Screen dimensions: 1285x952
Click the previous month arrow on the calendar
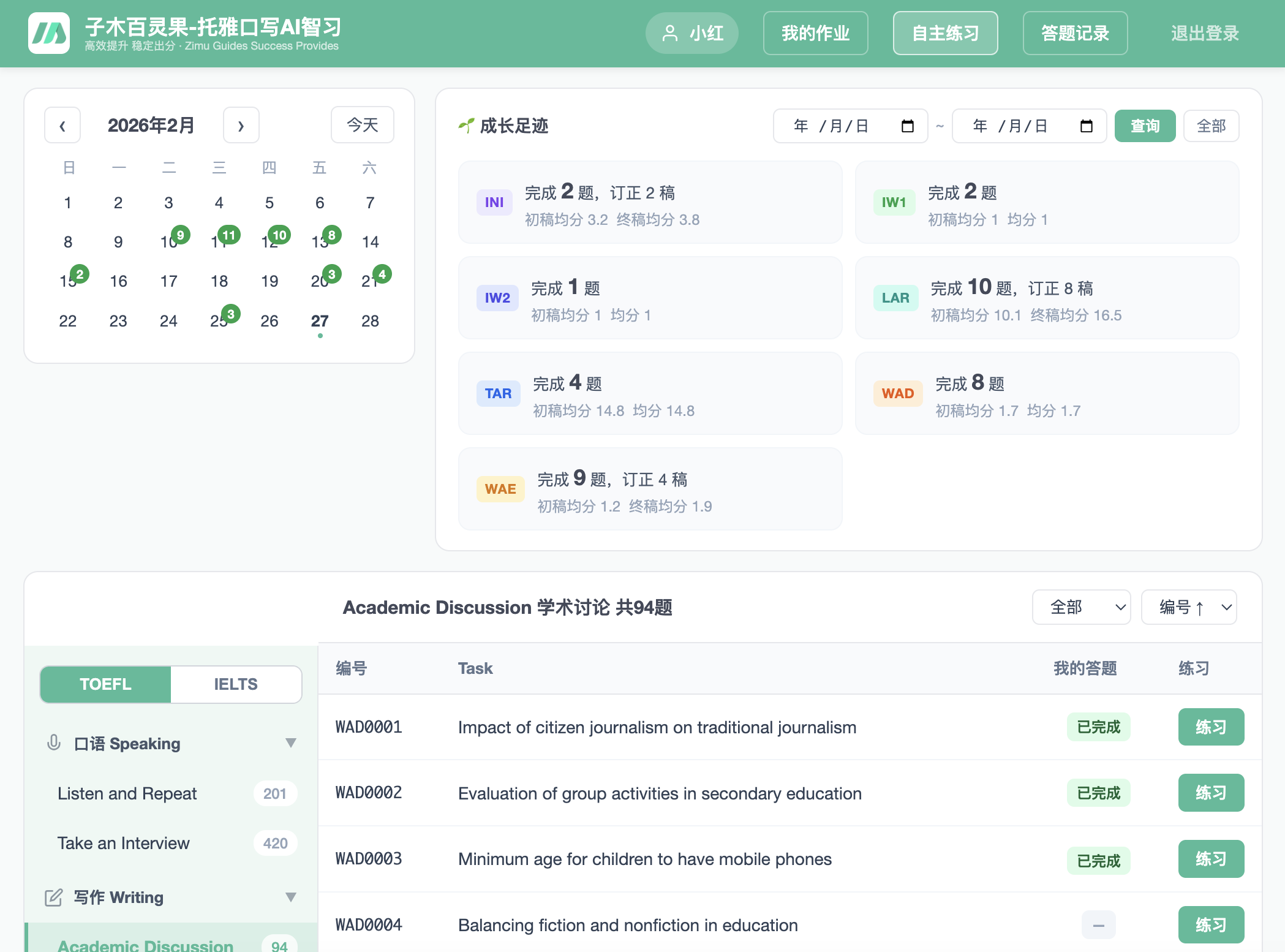click(x=62, y=124)
